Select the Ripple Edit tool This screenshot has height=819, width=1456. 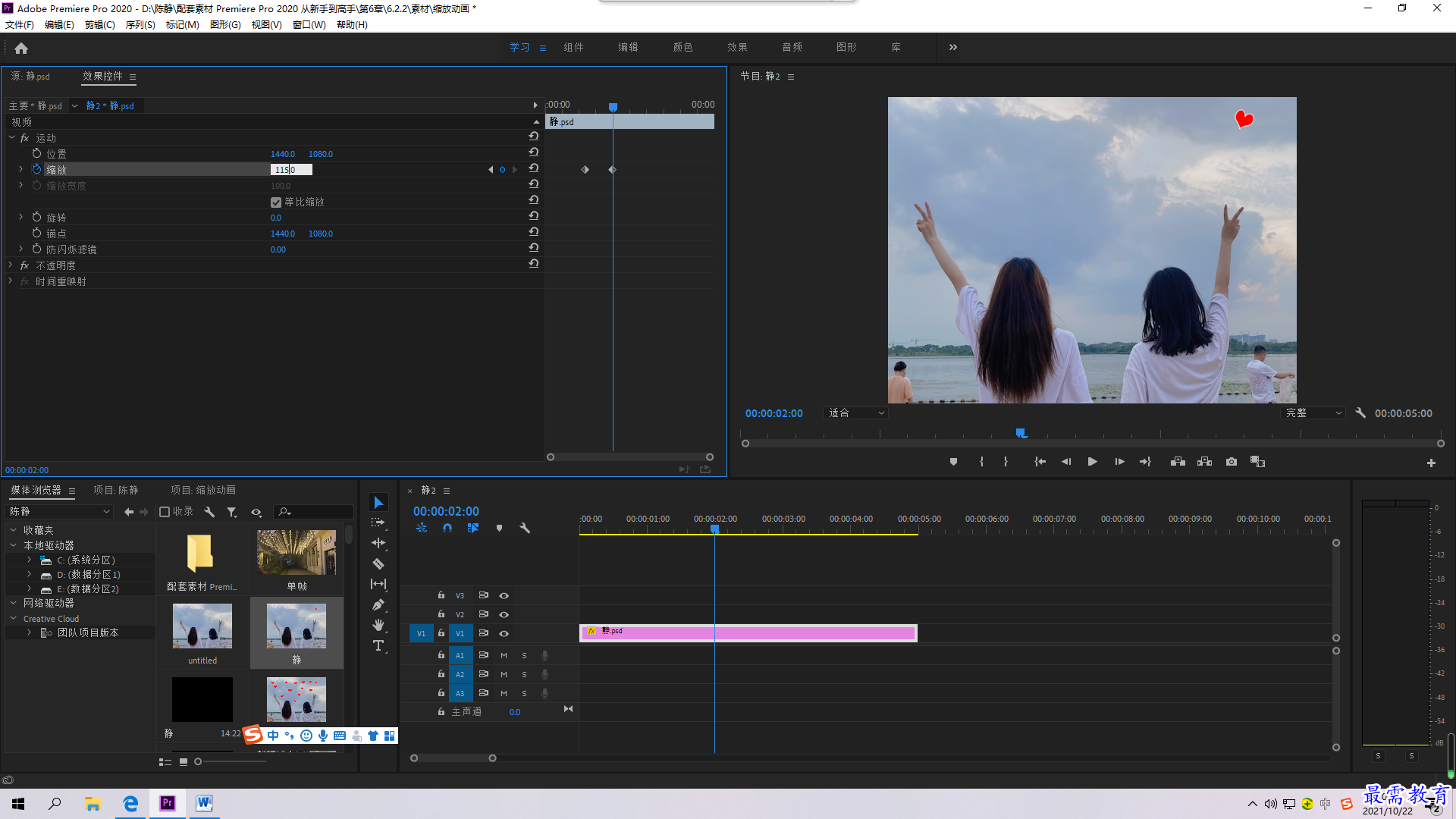(x=378, y=543)
